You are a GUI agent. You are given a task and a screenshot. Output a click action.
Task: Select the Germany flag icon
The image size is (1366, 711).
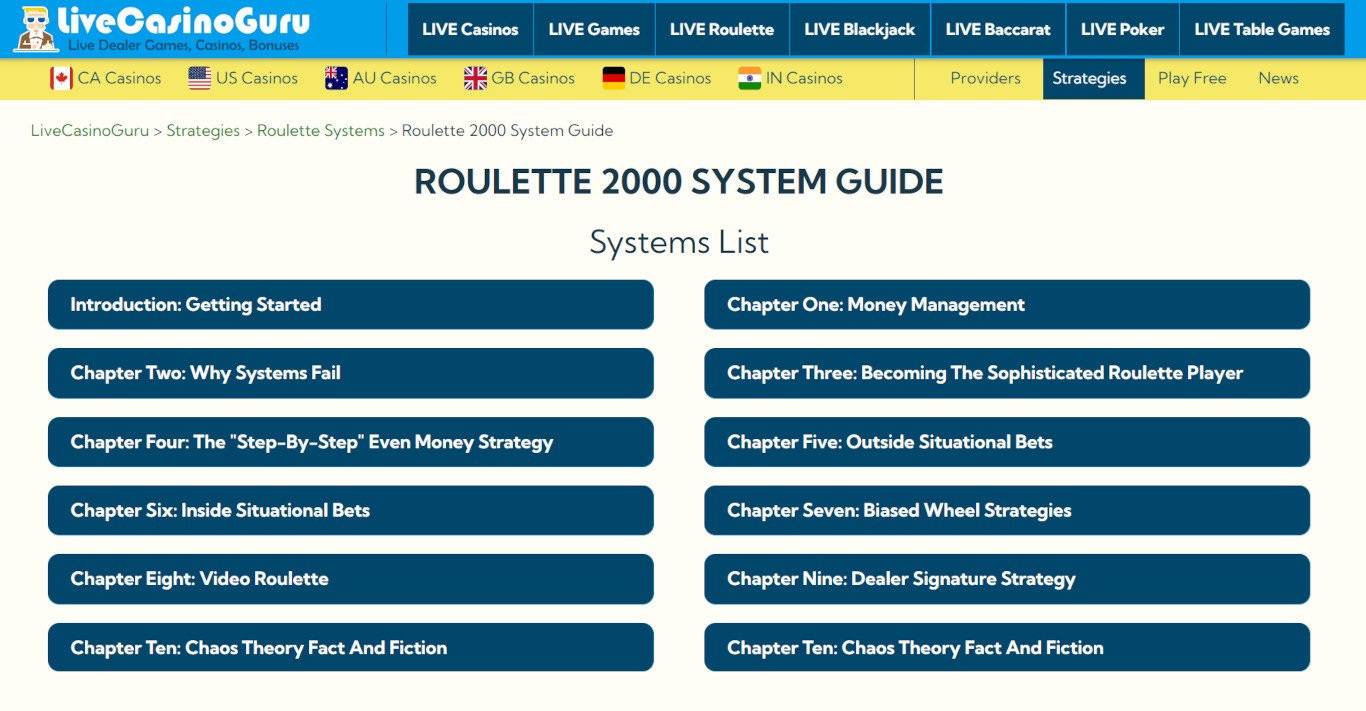click(x=614, y=78)
